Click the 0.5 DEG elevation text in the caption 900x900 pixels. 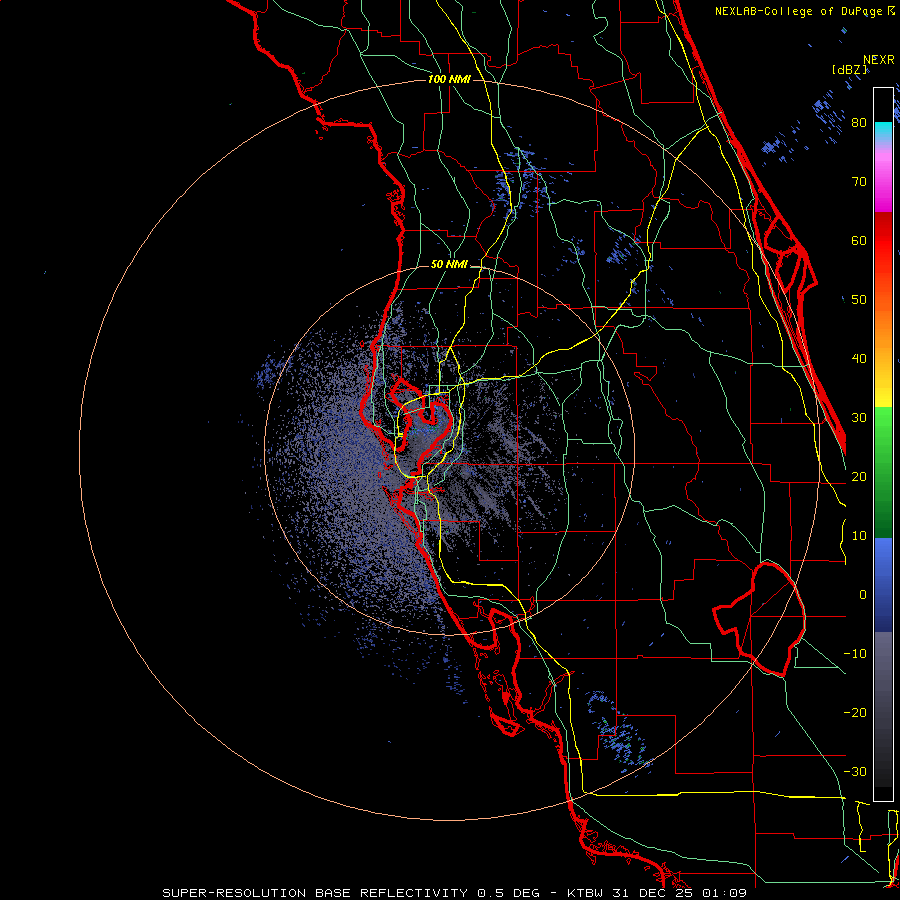click(509, 893)
